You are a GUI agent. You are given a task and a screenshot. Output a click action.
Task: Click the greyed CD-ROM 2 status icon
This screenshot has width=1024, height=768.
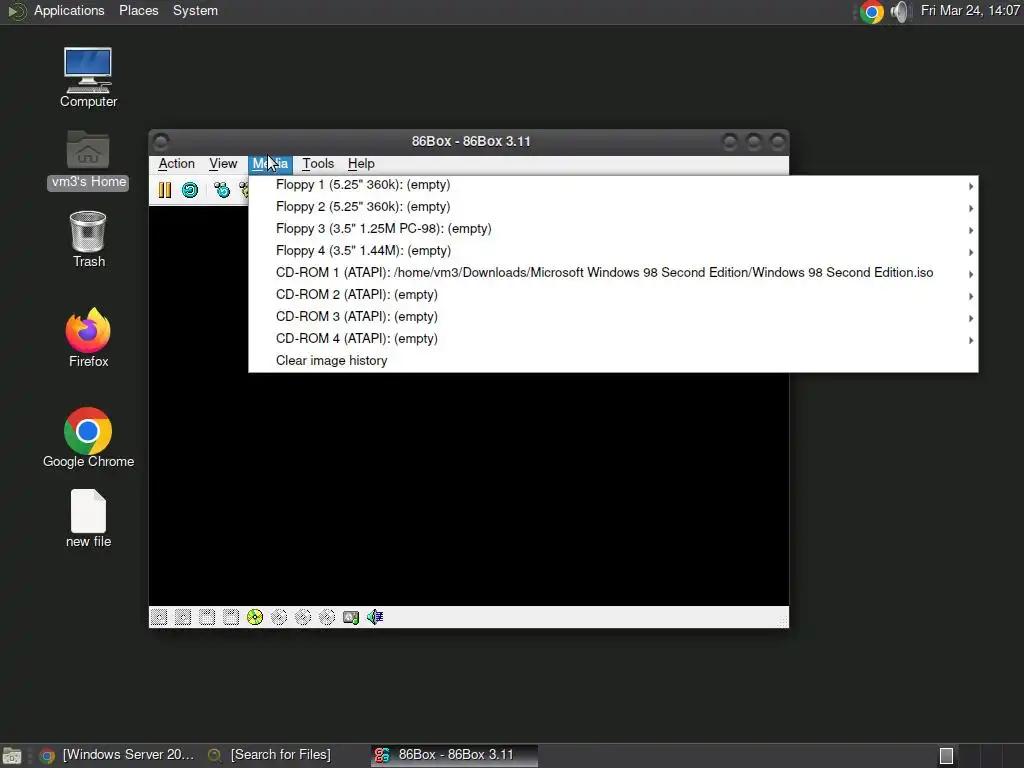(x=279, y=617)
